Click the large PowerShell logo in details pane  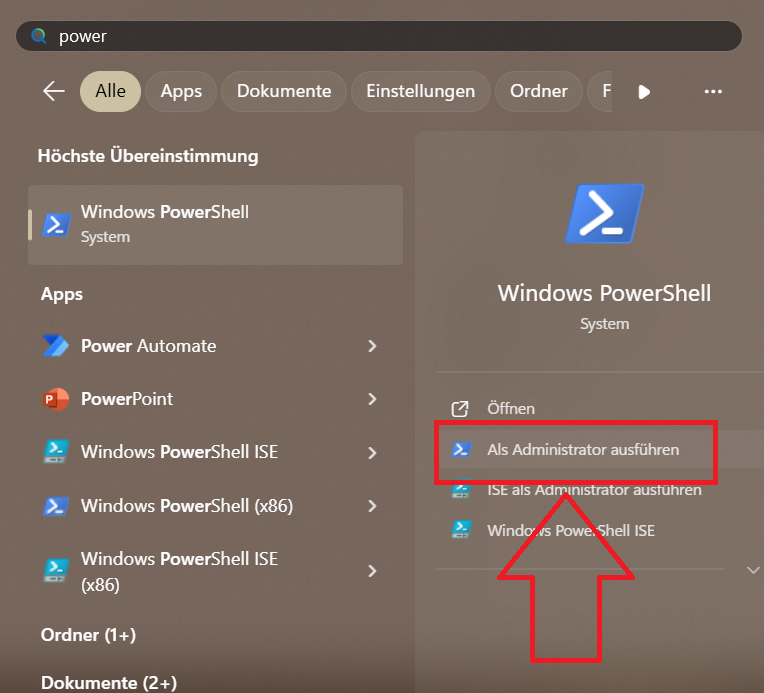click(x=604, y=213)
